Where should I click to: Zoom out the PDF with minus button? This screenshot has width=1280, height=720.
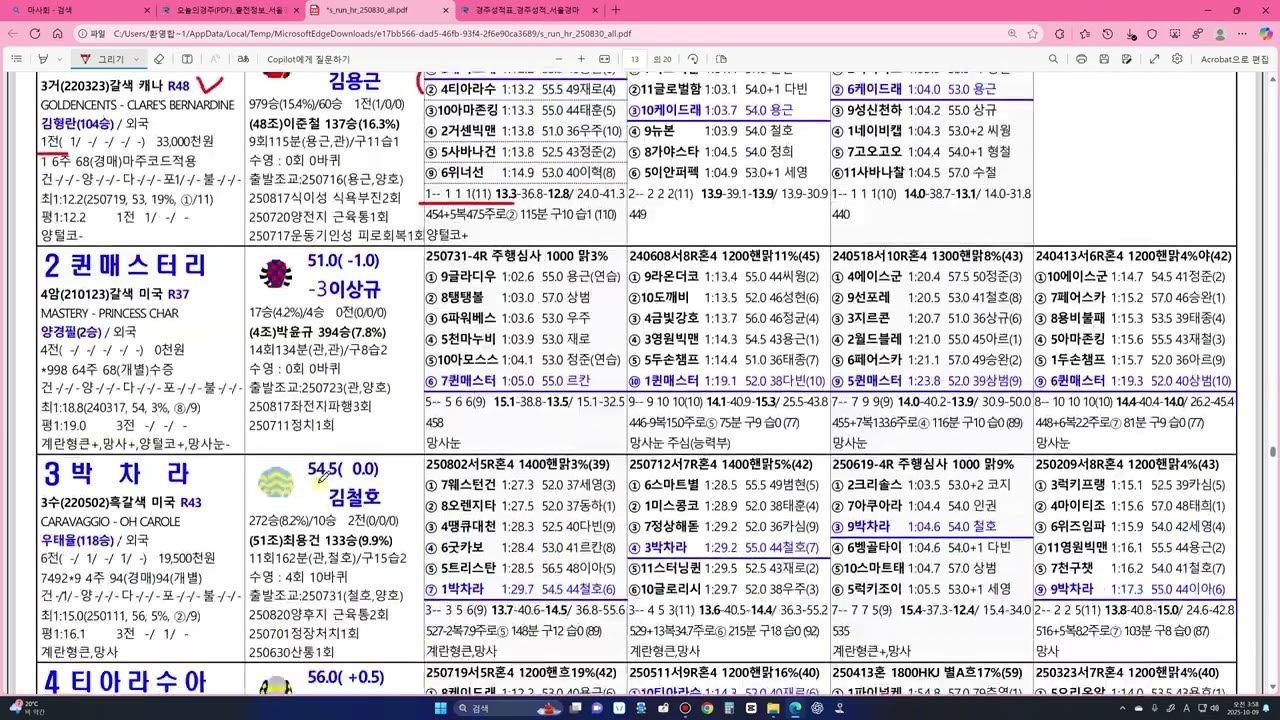pyautogui.click(x=558, y=59)
